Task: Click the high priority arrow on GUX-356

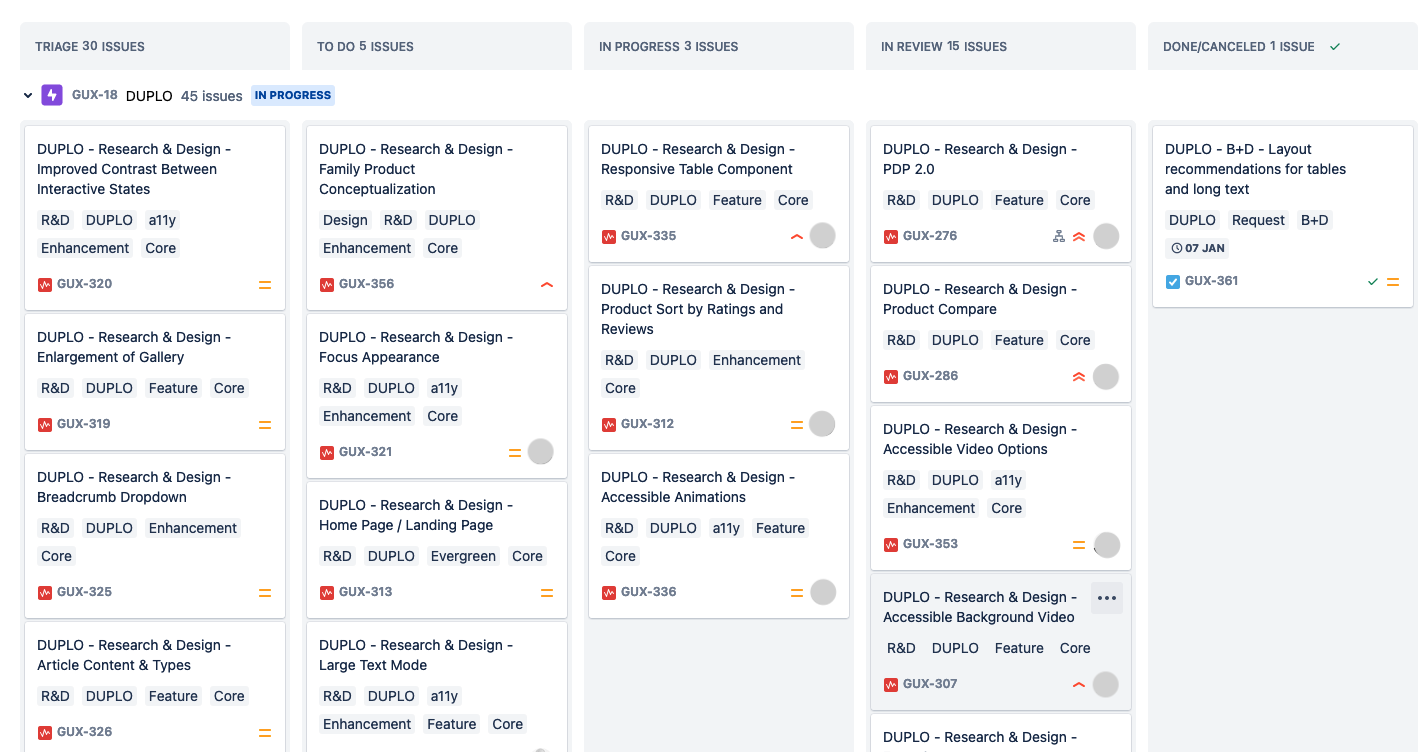Action: click(x=547, y=285)
